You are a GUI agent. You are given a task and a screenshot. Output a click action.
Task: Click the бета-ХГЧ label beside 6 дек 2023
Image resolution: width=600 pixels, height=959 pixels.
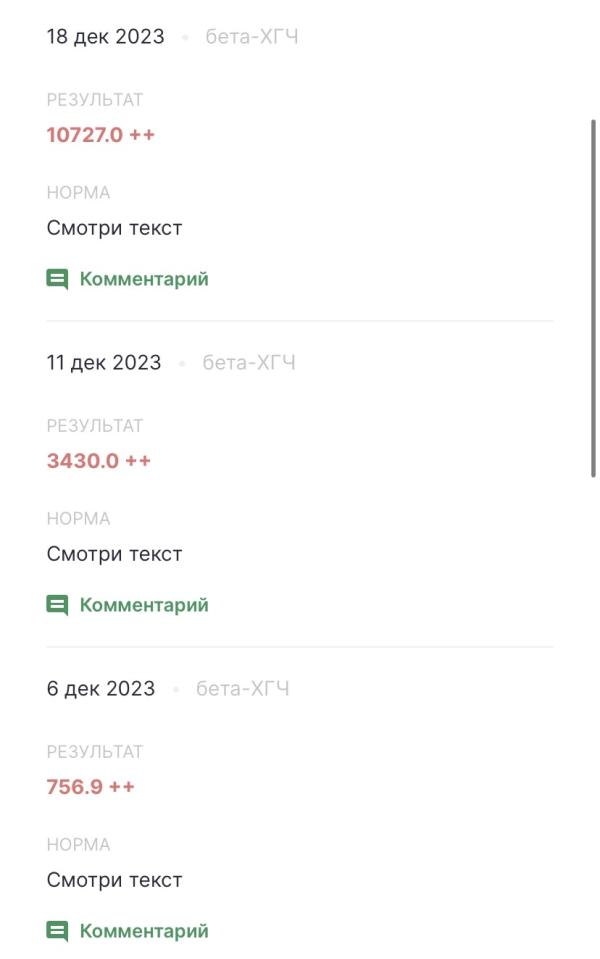243,689
